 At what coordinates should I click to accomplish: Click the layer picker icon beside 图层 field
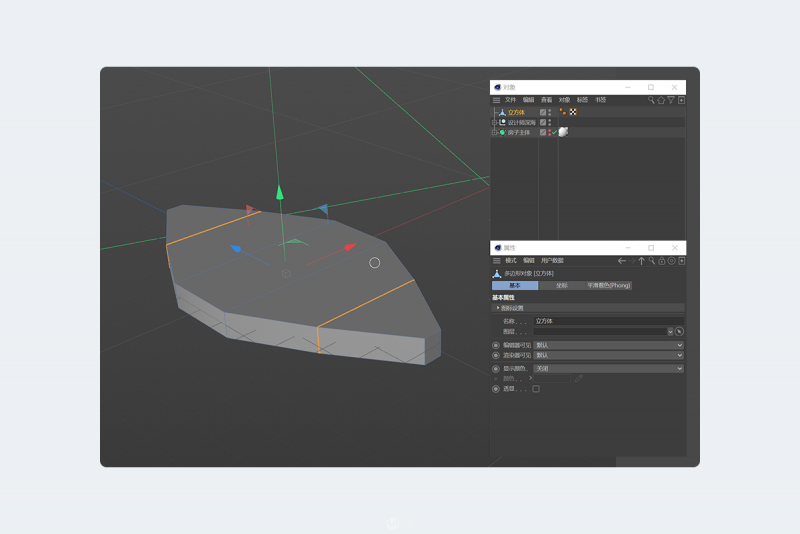tap(679, 331)
